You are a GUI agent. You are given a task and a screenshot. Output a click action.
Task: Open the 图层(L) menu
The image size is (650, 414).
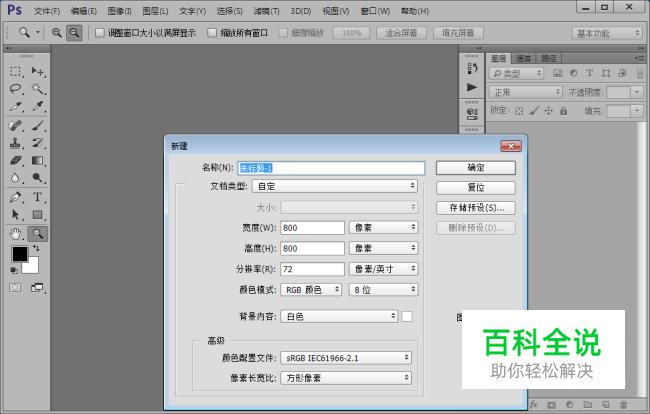[x=155, y=11]
